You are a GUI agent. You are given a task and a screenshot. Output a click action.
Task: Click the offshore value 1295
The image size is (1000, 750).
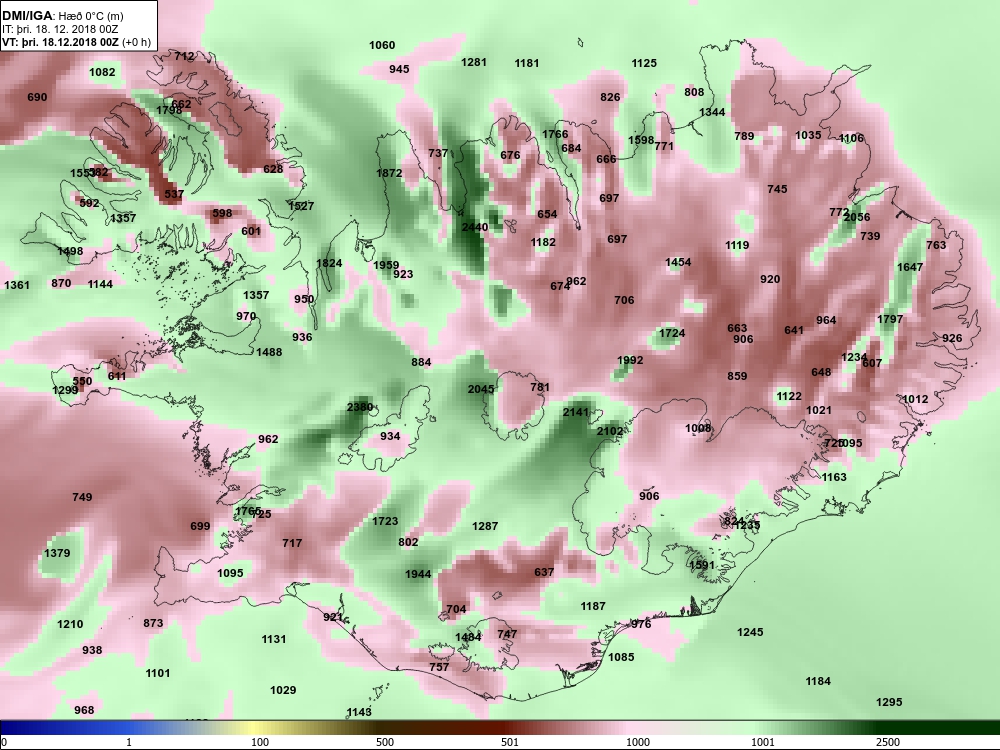coord(888,702)
